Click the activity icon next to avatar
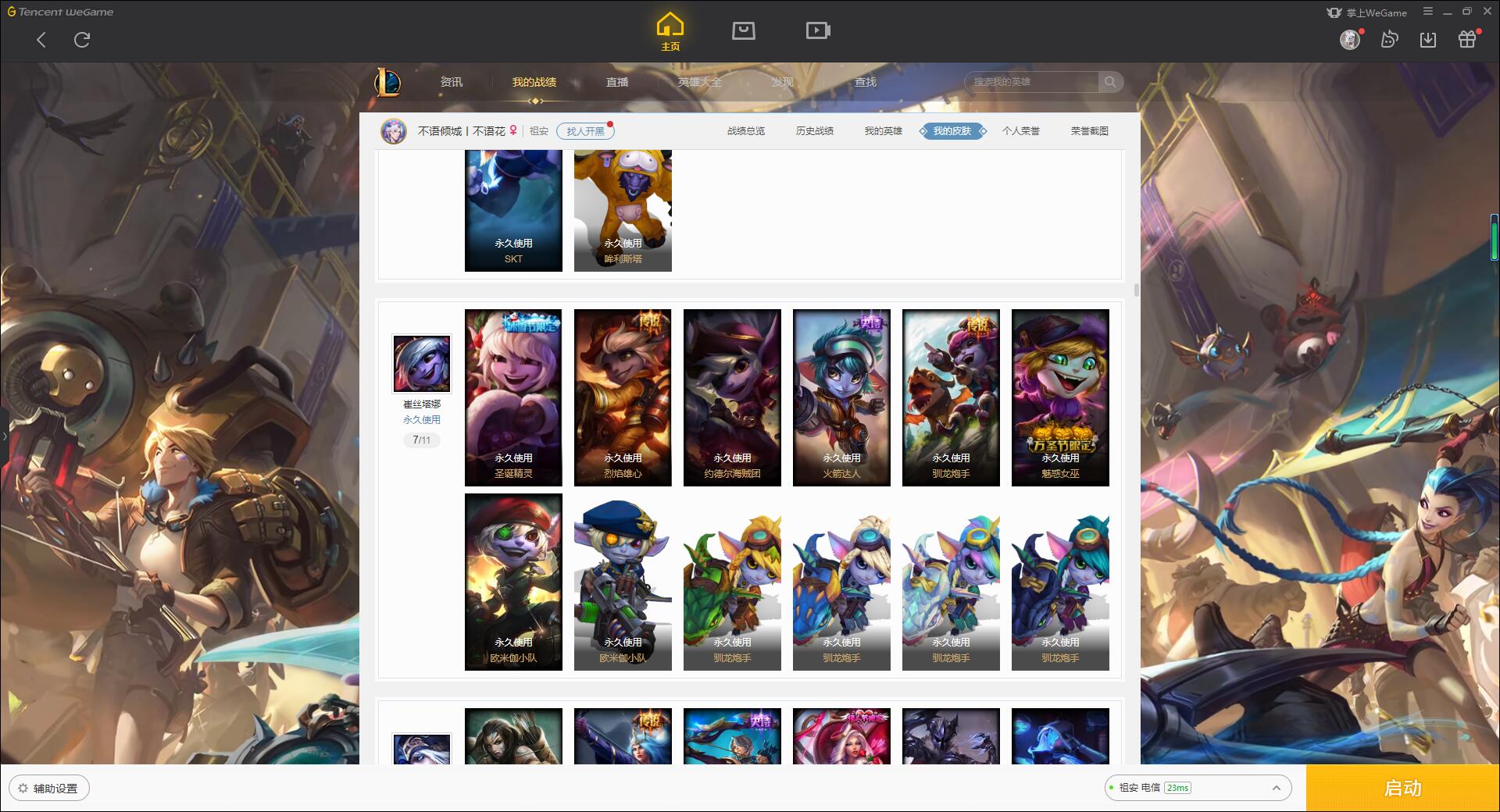The image size is (1500, 812). tap(1389, 39)
